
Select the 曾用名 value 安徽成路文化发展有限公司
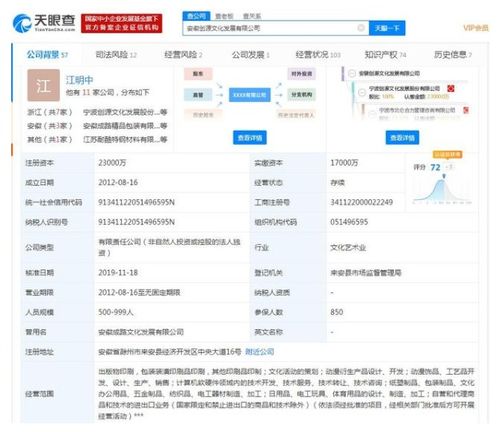(x=141, y=332)
